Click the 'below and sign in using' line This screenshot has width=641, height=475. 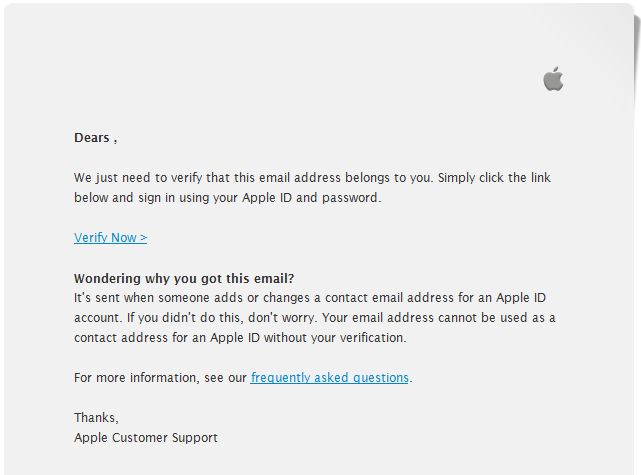click(227, 198)
